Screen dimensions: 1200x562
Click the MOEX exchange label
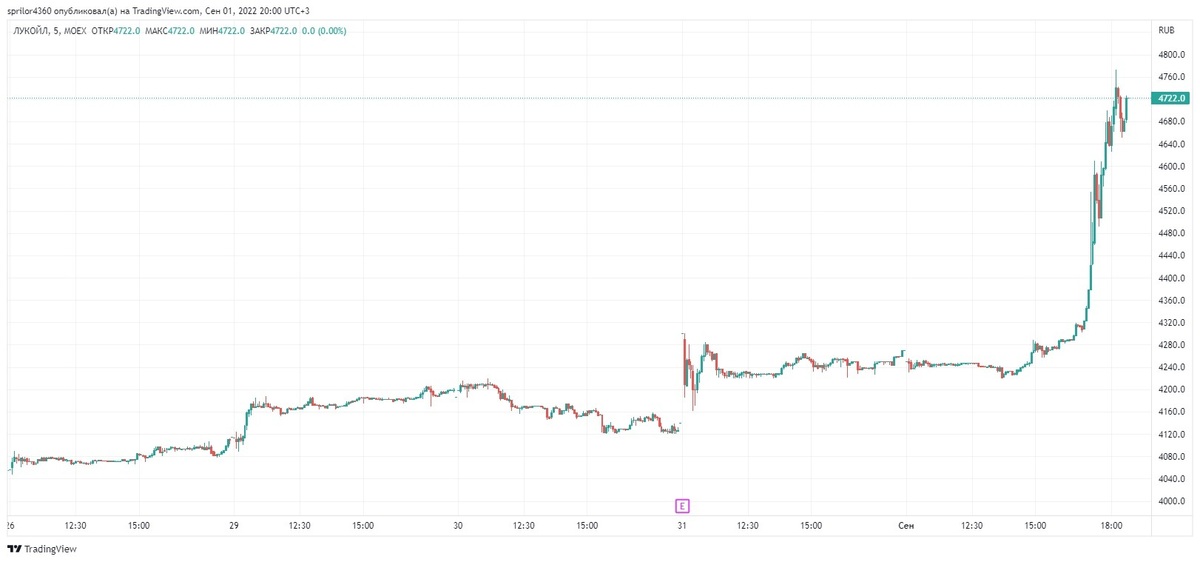[x=75, y=30]
